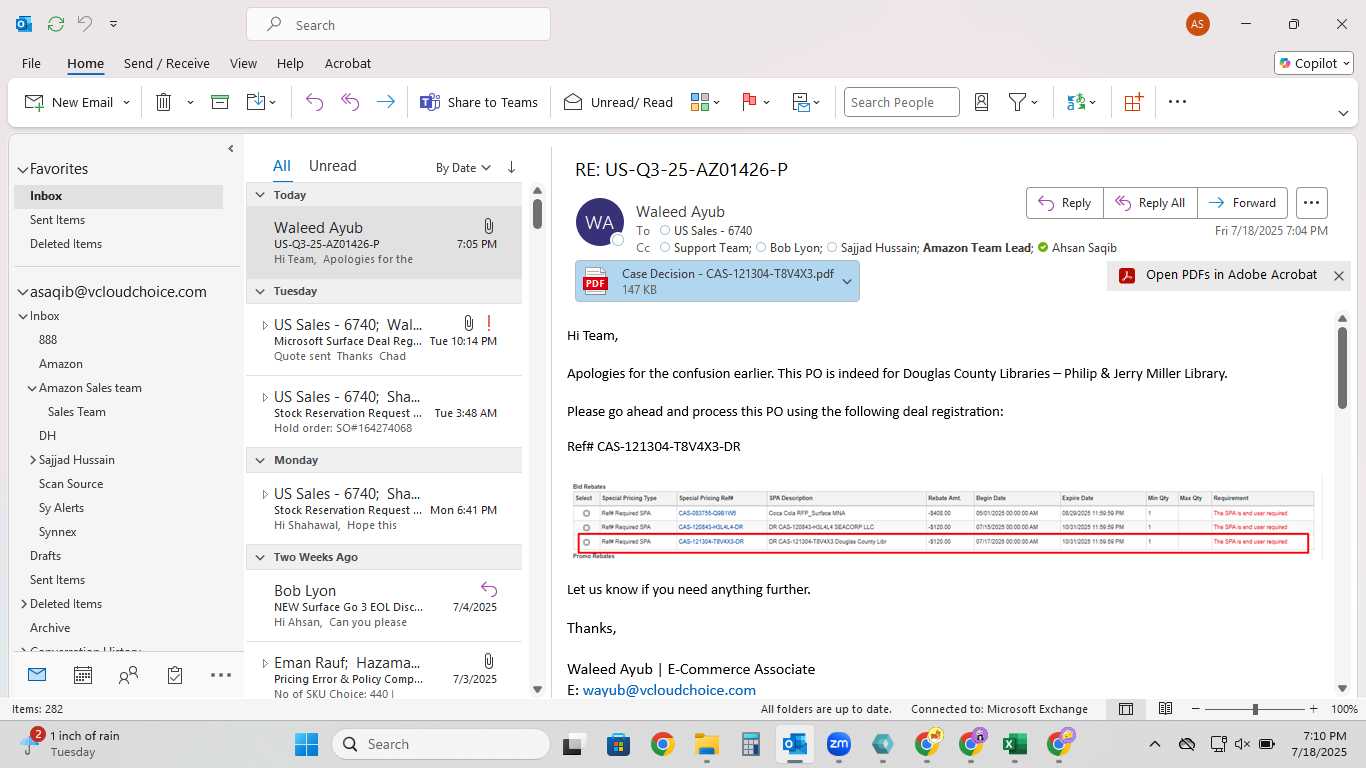Screen dimensions: 1366x768
Task: Open the Help tab
Action: click(x=290, y=63)
